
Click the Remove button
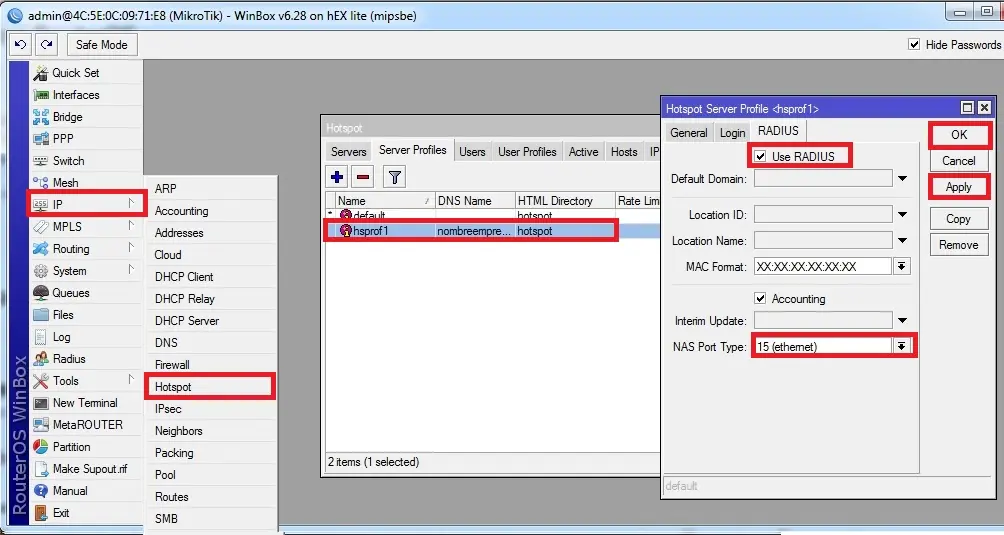[x=959, y=244]
